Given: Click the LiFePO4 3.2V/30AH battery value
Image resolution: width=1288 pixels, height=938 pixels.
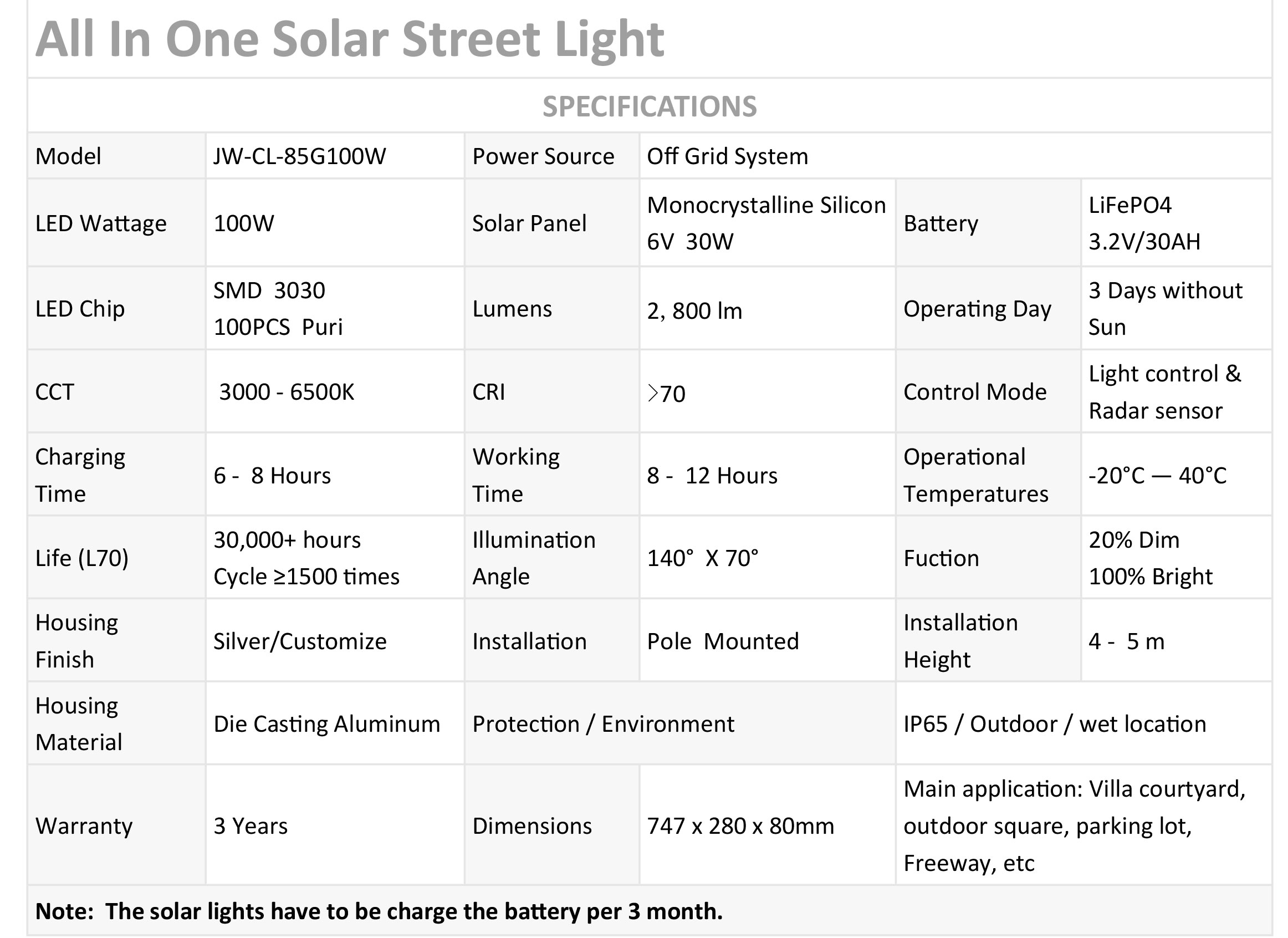Looking at the screenshot, I should point(1144,223).
